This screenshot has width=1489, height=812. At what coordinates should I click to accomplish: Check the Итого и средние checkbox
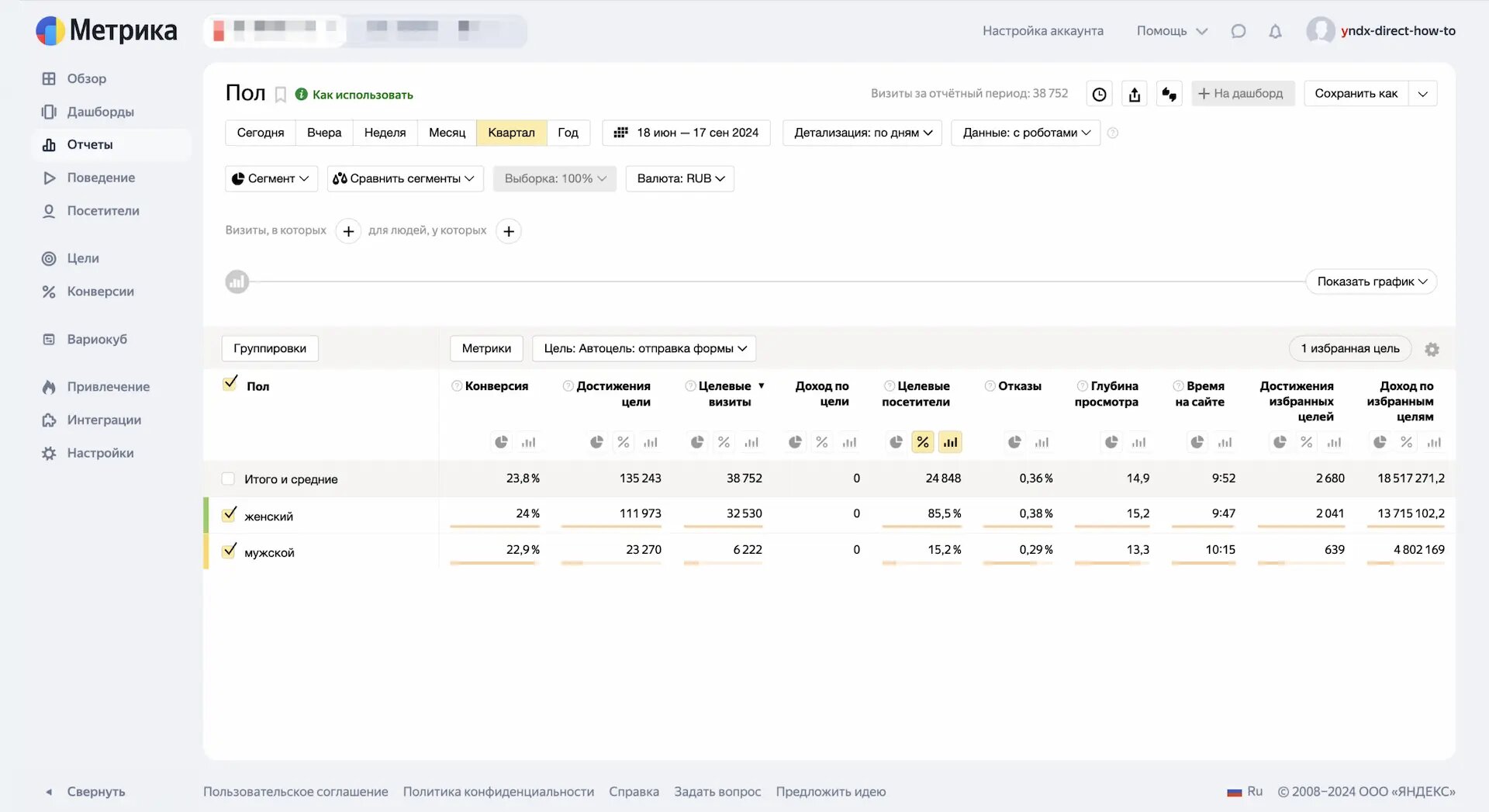pos(228,479)
